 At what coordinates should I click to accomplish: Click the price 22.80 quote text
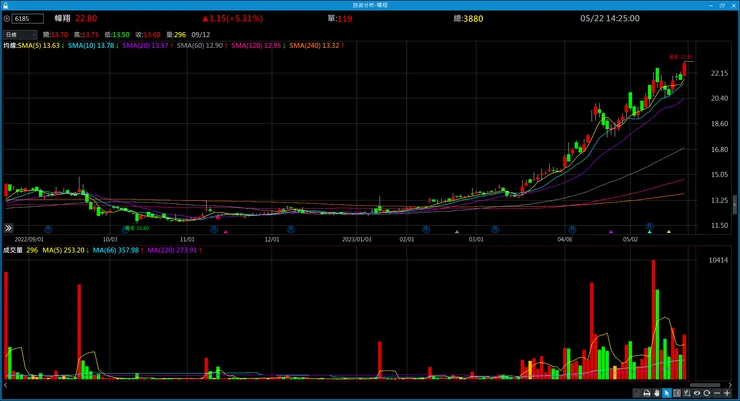point(86,18)
